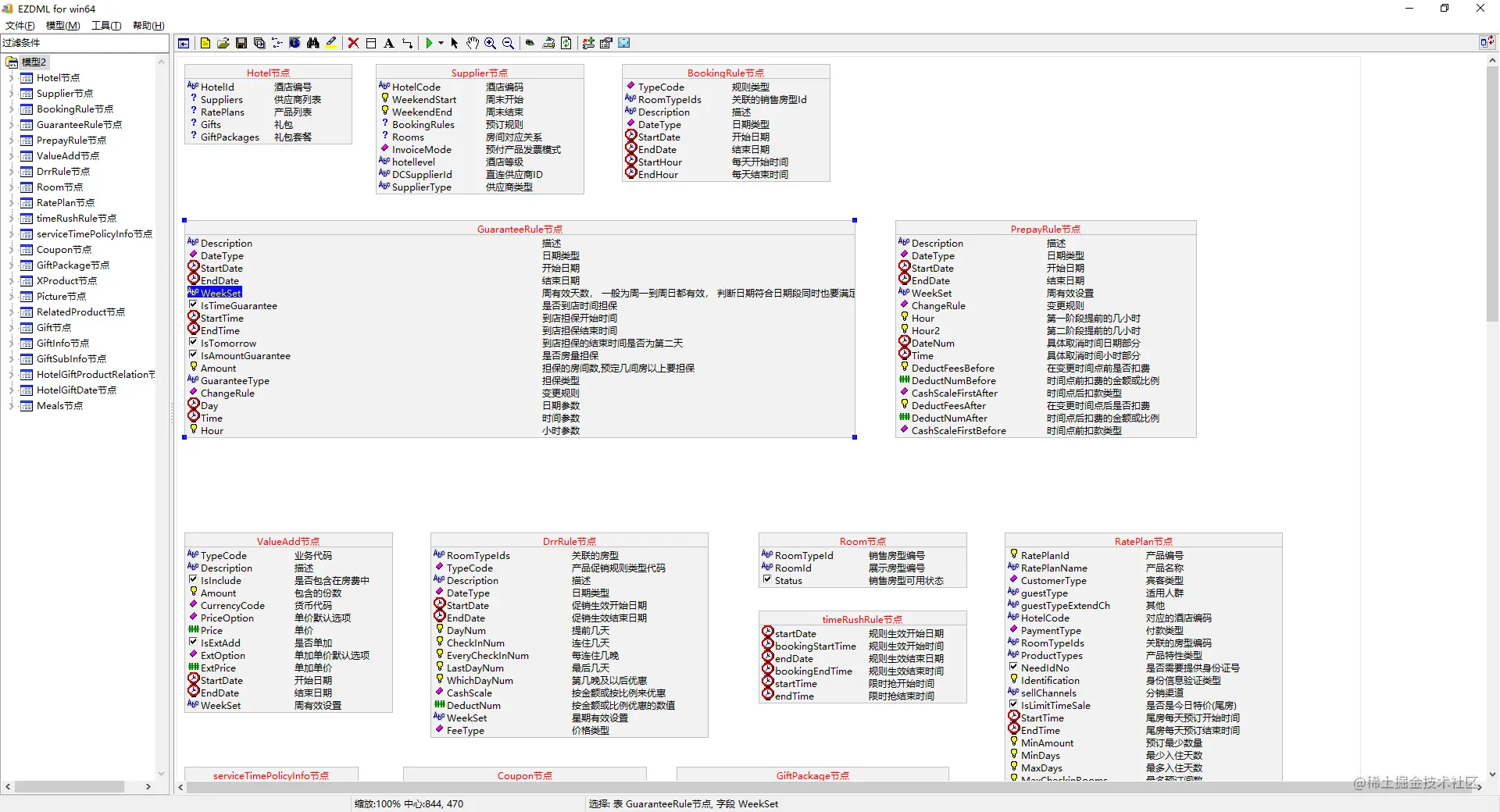
Task: Expand the Room节点 tree node
Action: pos(11,187)
